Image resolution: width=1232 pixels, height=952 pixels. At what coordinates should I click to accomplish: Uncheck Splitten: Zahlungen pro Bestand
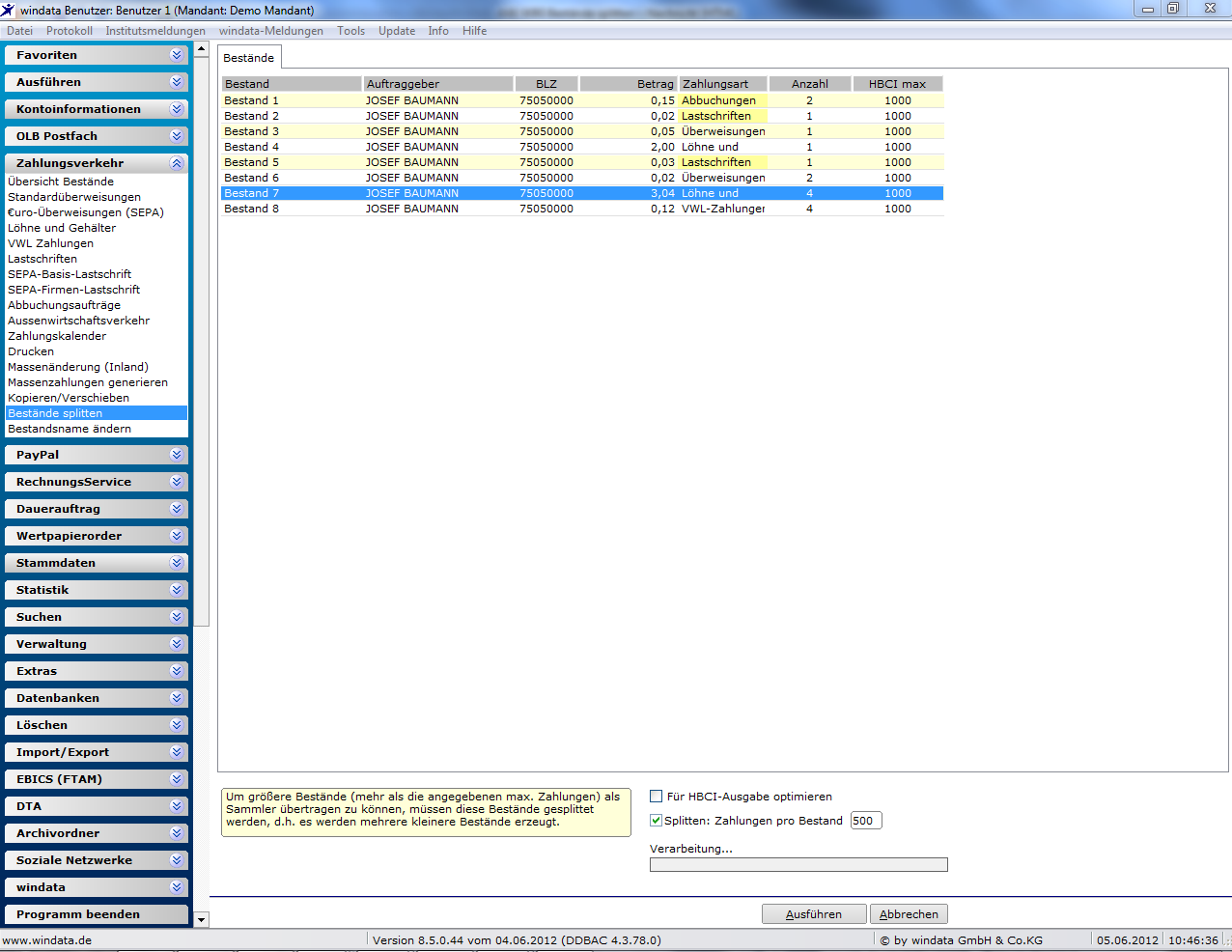pyautogui.click(x=657, y=821)
